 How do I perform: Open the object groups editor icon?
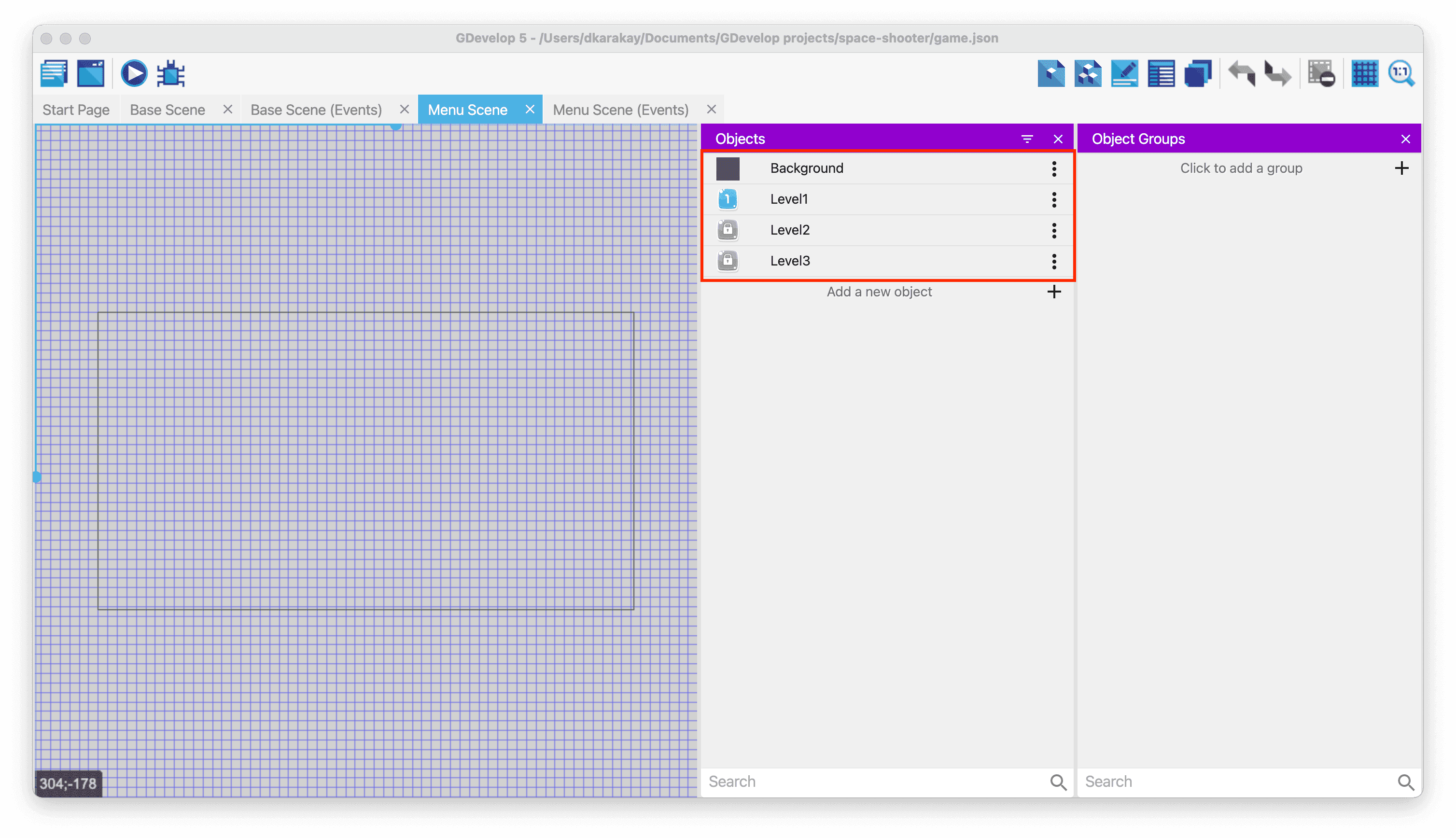(x=1088, y=74)
